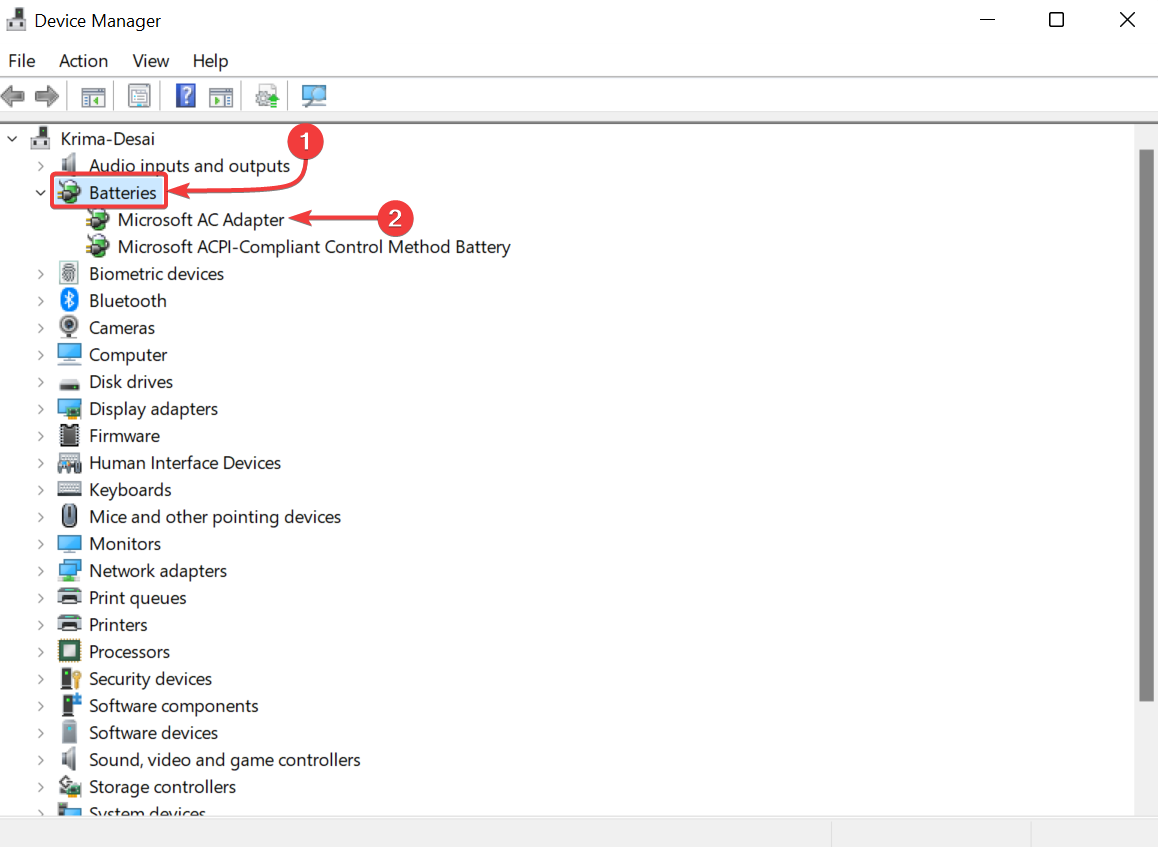Click Show/Hide Action Pane toolbar icon
This screenshot has width=1158, height=847.
point(221,96)
